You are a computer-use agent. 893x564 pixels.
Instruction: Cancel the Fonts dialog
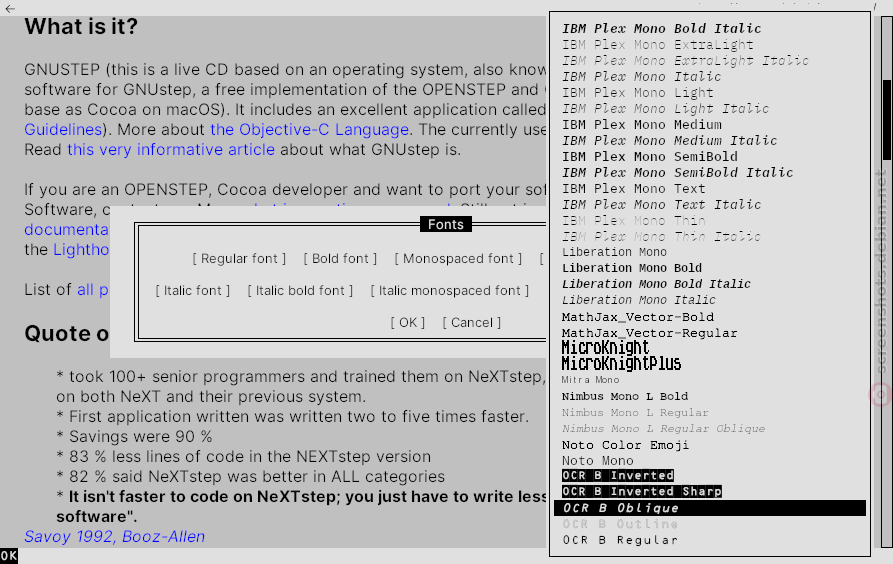tap(472, 322)
